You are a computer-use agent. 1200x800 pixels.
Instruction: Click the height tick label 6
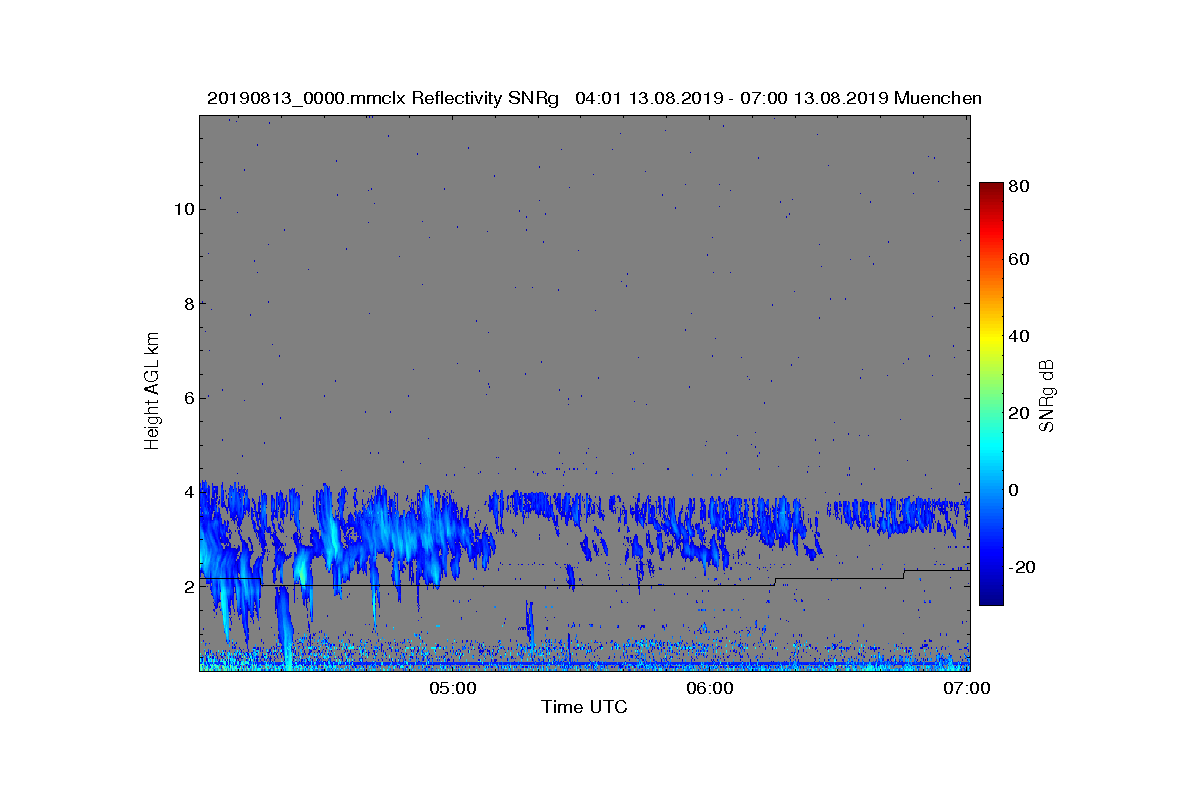pos(187,397)
